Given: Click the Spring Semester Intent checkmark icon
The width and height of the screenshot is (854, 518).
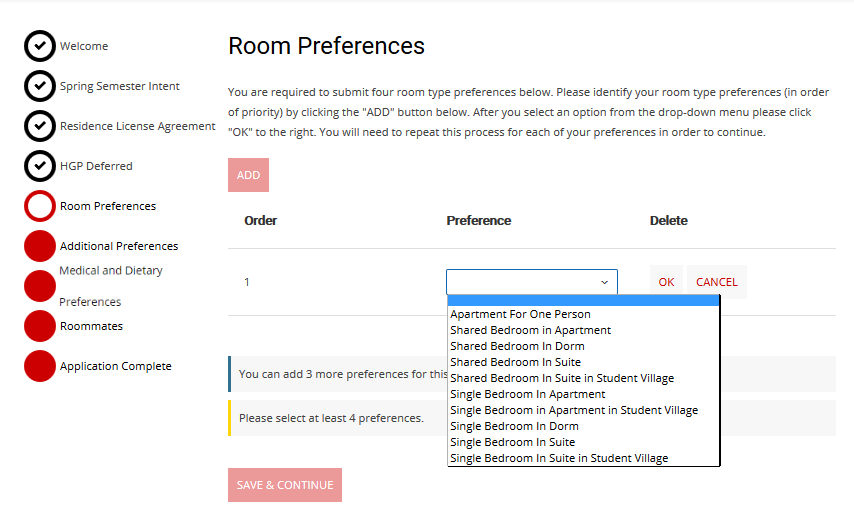Looking at the screenshot, I should pyautogui.click(x=39, y=86).
